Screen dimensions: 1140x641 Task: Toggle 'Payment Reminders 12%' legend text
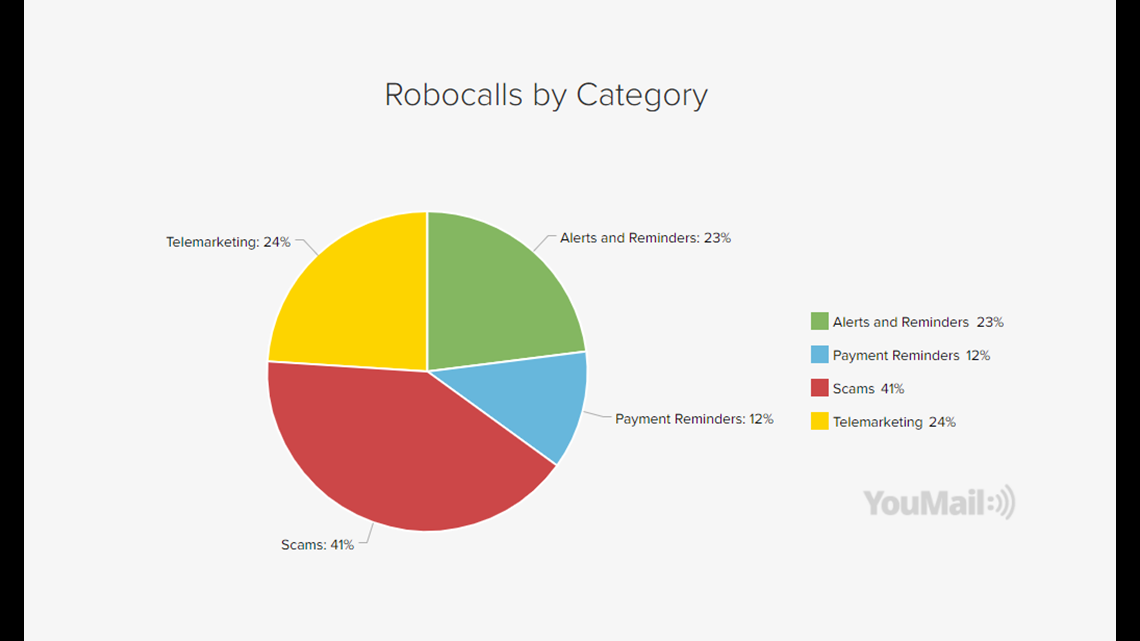(911, 355)
